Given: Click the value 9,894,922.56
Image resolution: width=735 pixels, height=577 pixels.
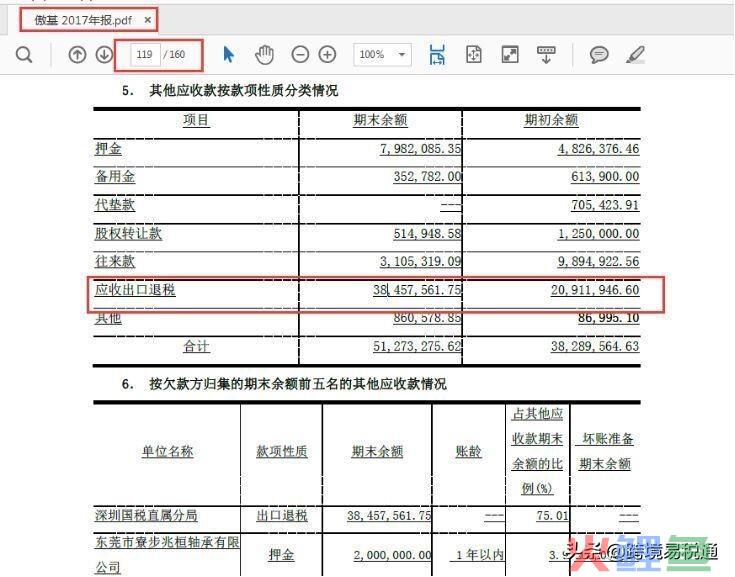Looking at the screenshot, I should (x=599, y=261).
